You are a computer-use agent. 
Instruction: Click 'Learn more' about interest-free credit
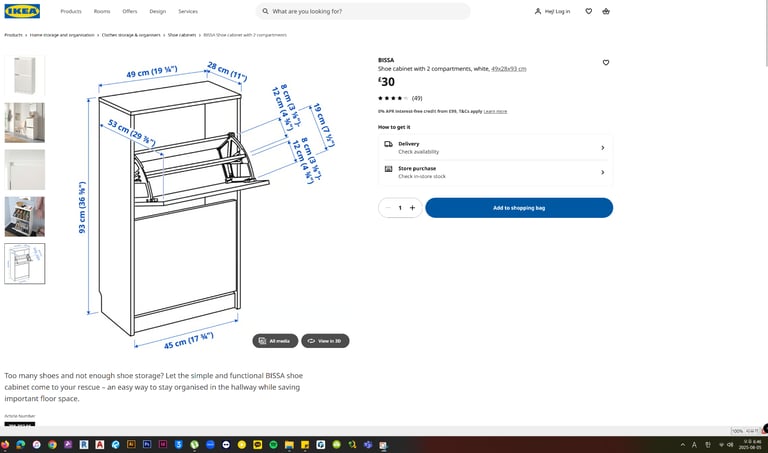coord(495,112)
